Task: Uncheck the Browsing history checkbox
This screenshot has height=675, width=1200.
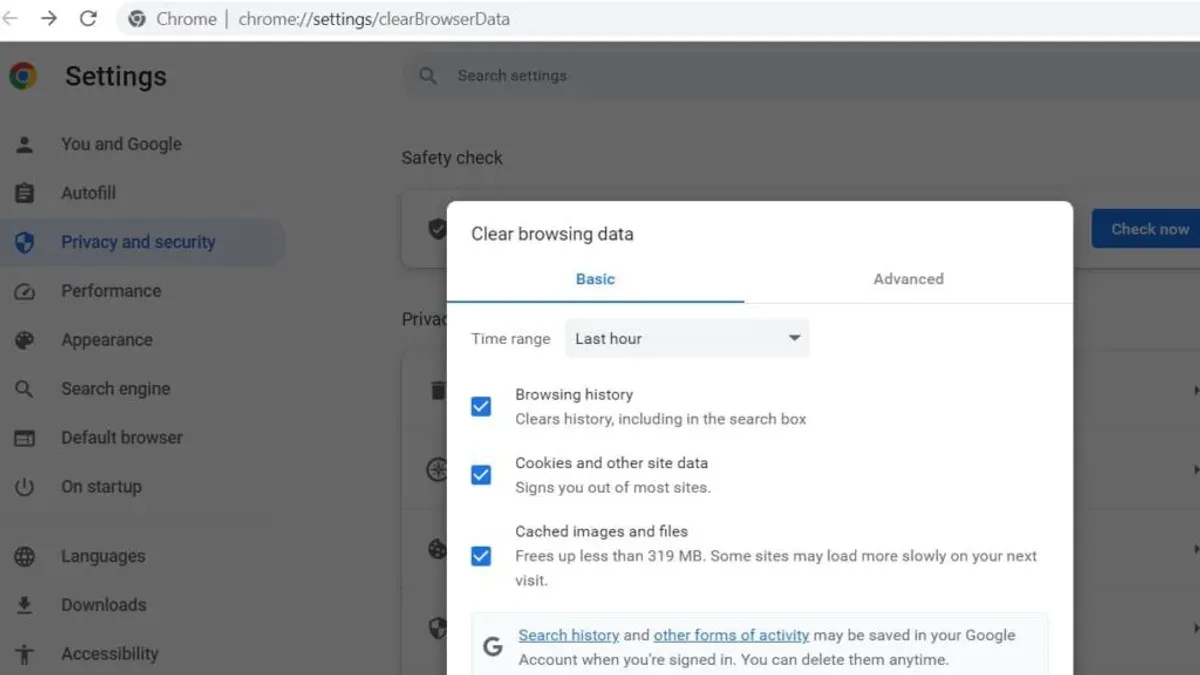Action: [x=481, y=406]
